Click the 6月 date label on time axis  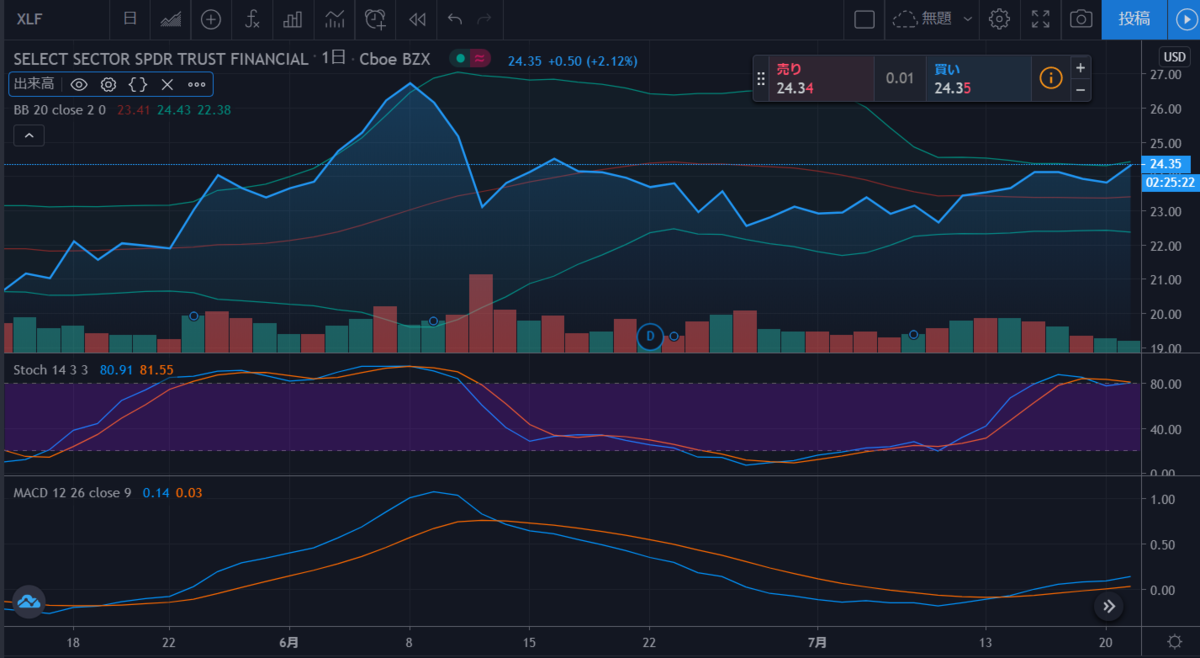(288, 641)
